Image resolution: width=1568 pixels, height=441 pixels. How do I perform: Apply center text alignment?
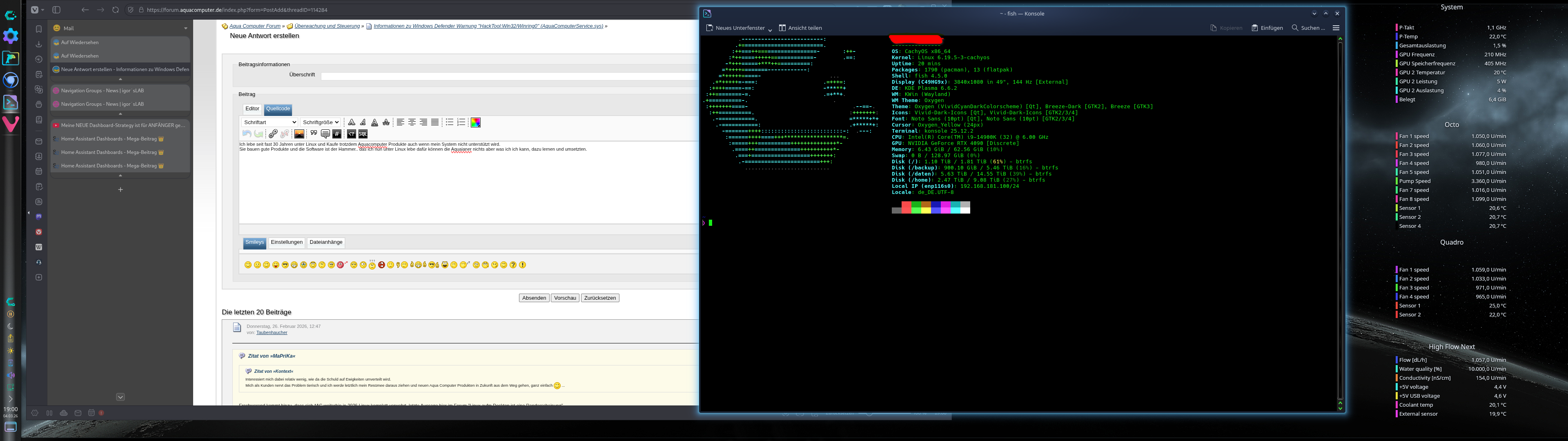(x=412, y=122)
